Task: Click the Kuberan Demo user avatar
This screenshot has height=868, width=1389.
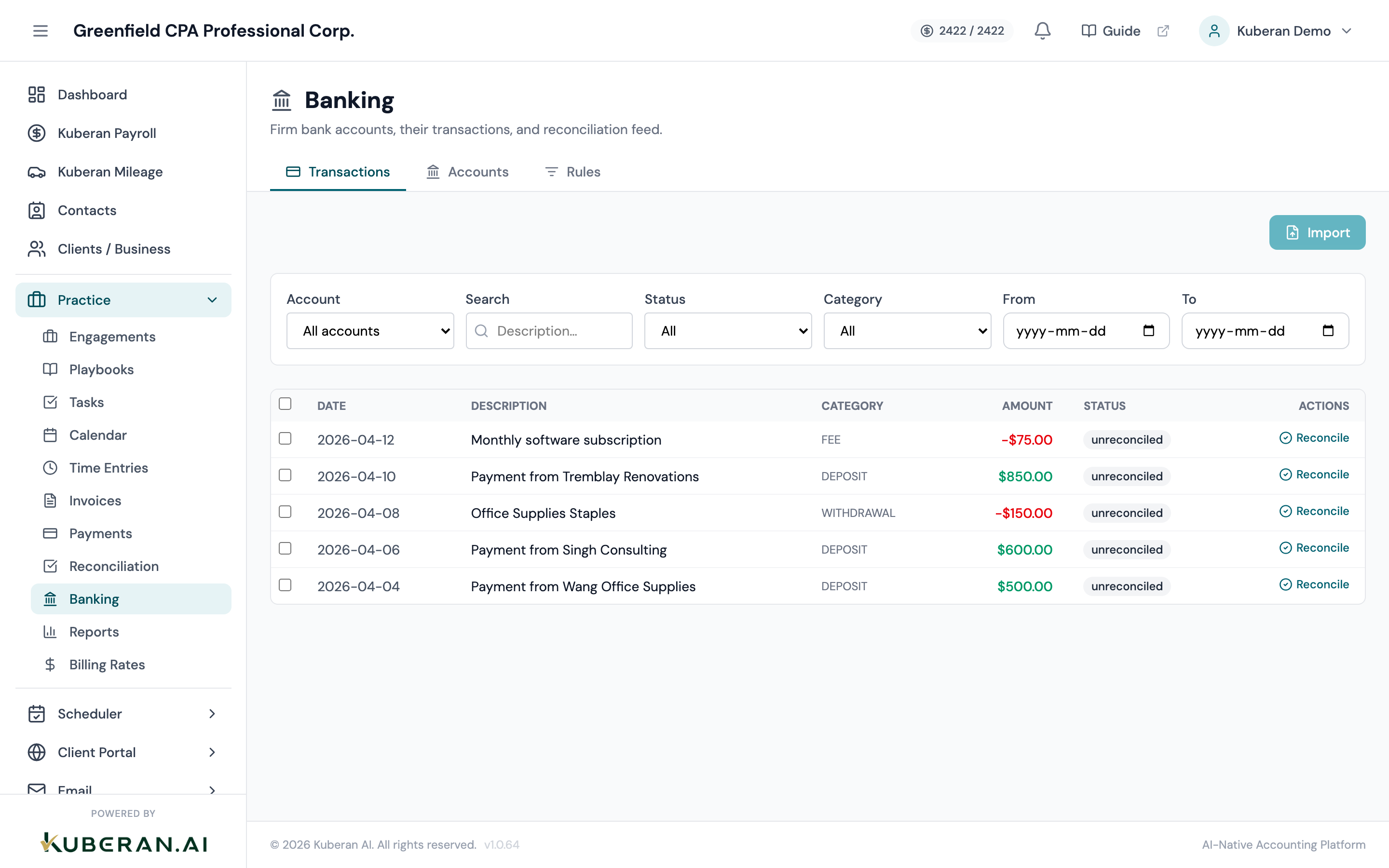Action: coord(1214,31)
